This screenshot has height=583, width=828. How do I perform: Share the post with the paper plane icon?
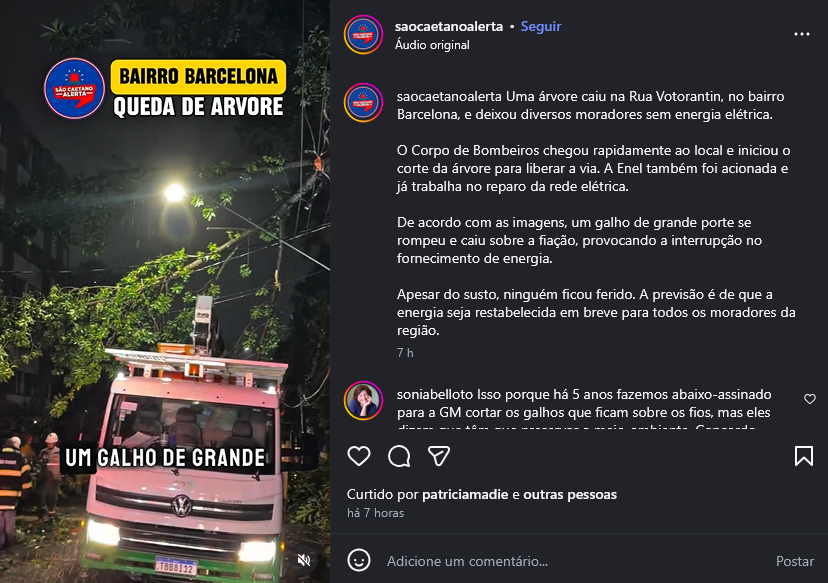[438, 456]
